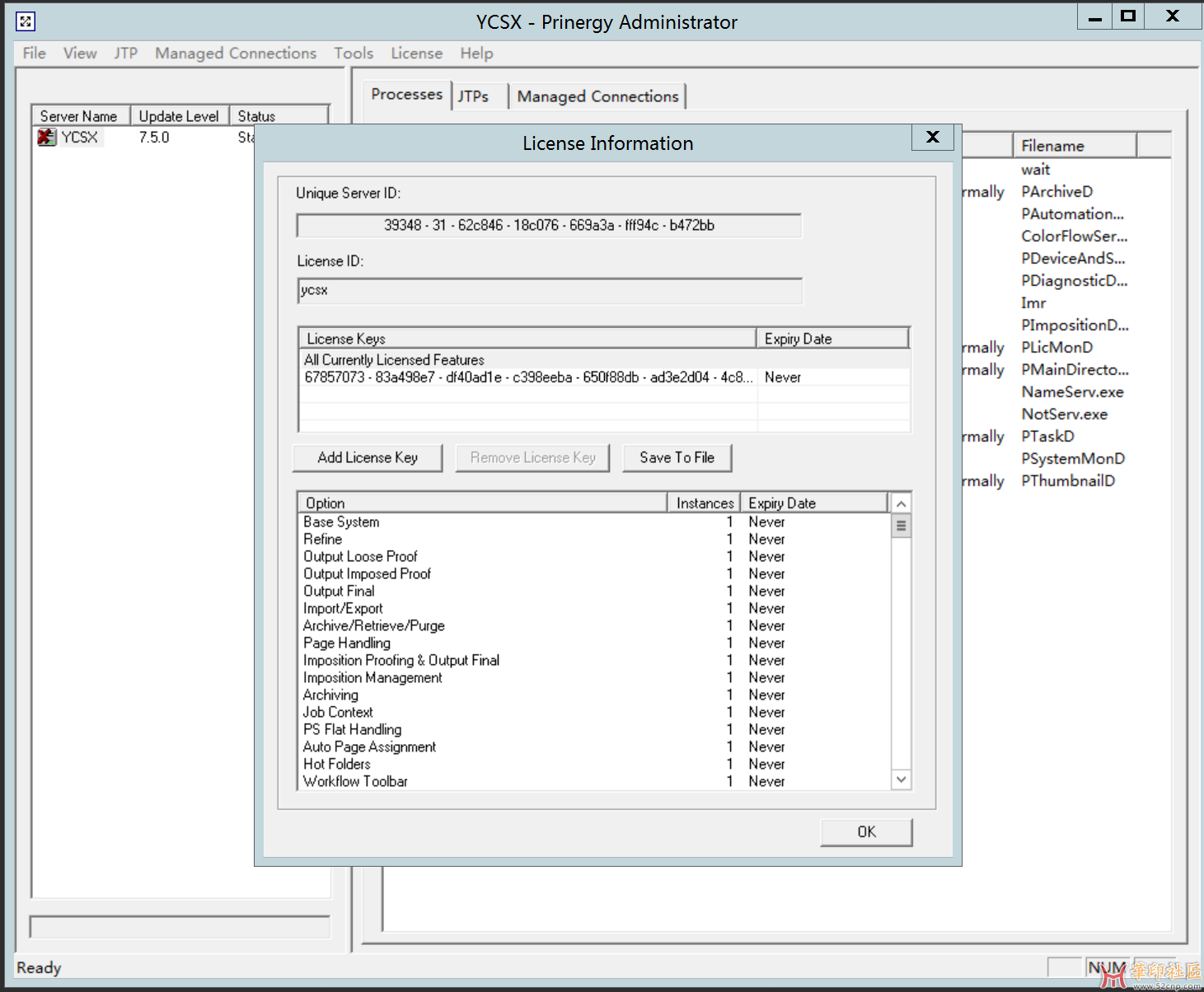1204x992 pixels.
Task: Confirm License Information dialog with OK
Action: coord(866,831)
